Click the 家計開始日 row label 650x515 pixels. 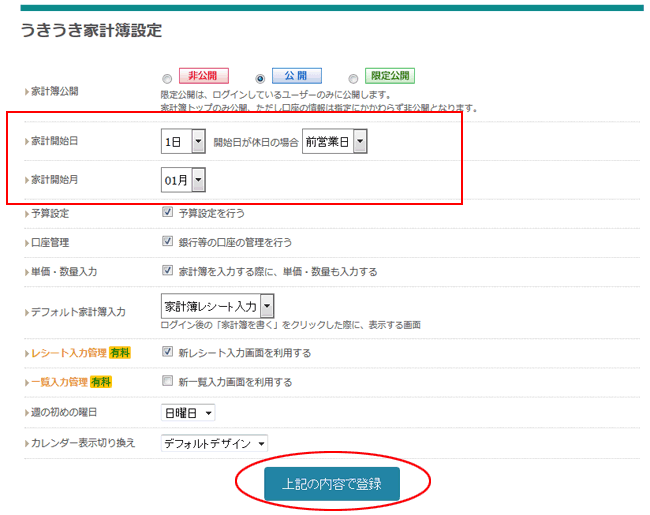pyautogui.click(x=54, y=141)
